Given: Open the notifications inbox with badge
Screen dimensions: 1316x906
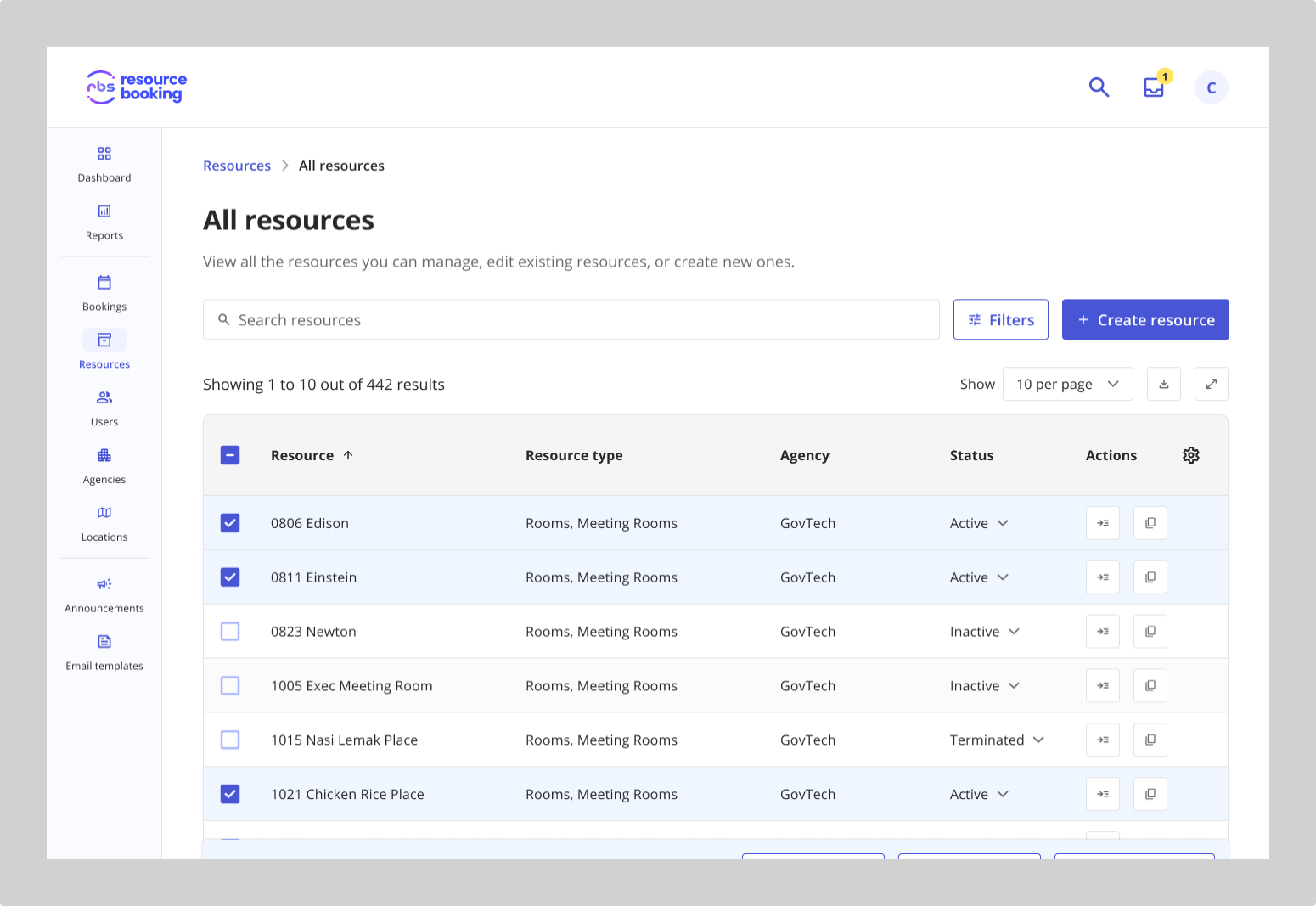Looking at the screenshot, I should [x=1153, y=87].
